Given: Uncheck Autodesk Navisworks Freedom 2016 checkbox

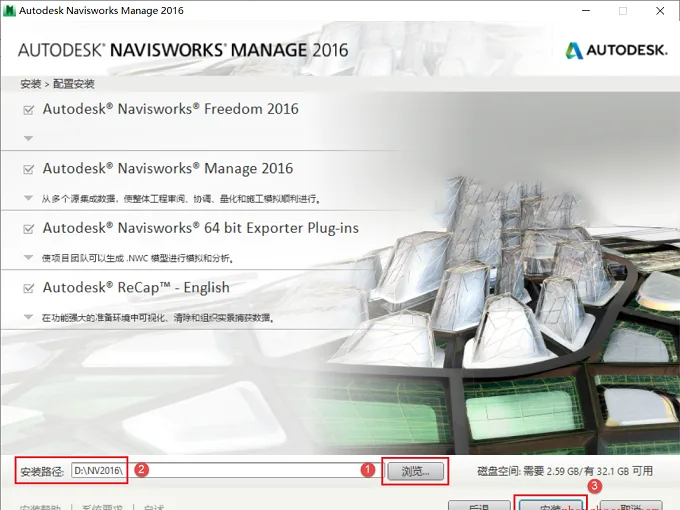Looking at the screenshot, I should coord(29,110).
